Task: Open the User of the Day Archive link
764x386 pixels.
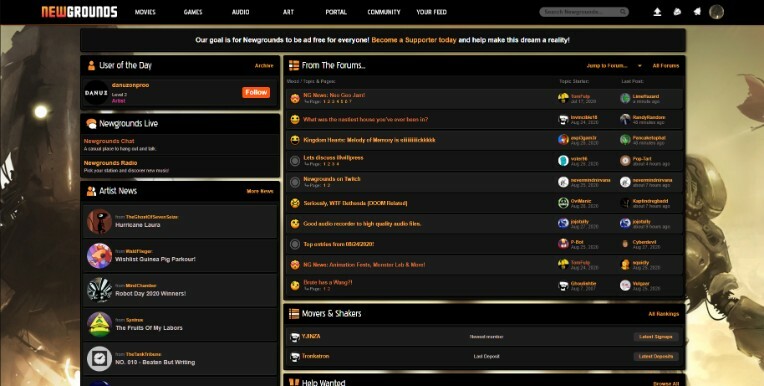Action: [264, 66]
